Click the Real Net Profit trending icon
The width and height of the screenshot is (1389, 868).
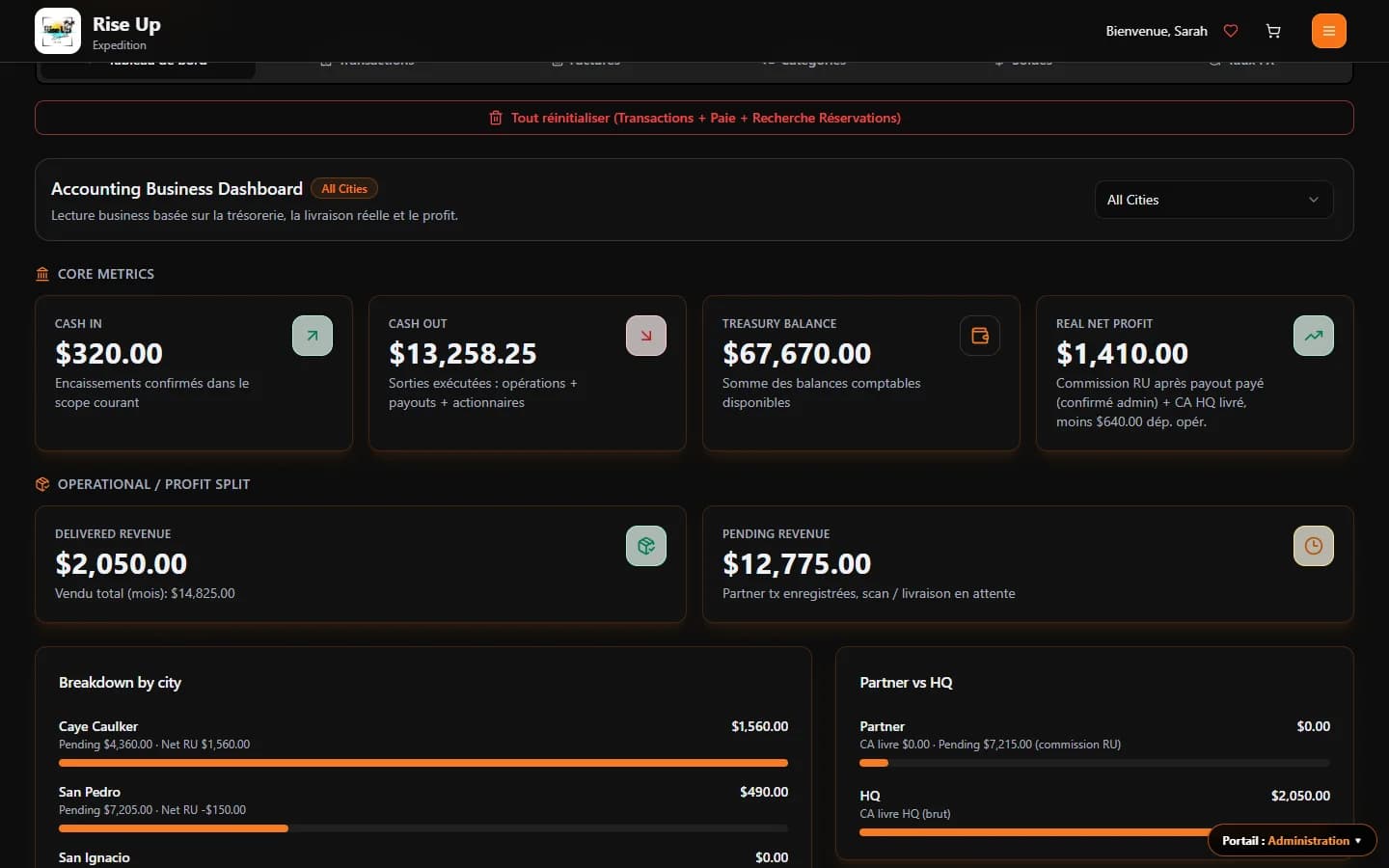(x=1314, y=336)
